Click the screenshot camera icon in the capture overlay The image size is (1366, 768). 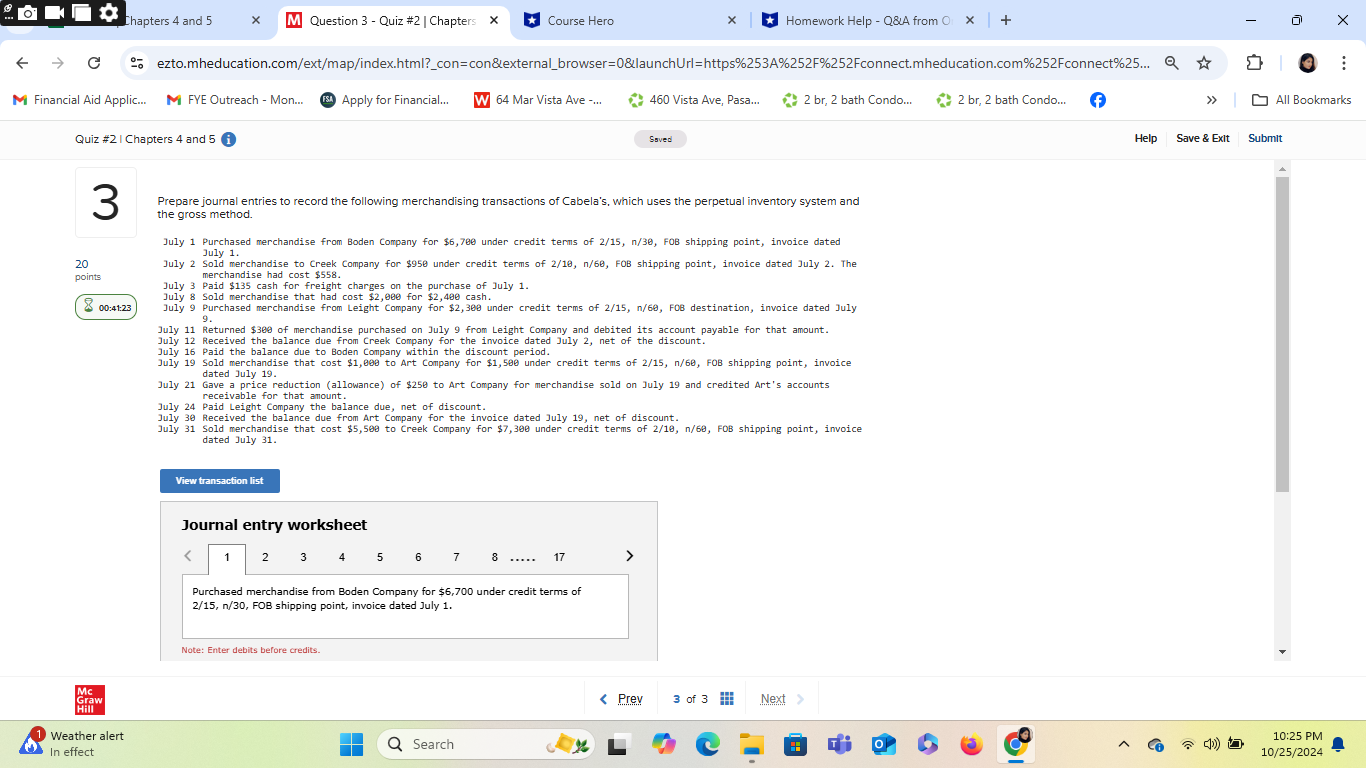28,13
